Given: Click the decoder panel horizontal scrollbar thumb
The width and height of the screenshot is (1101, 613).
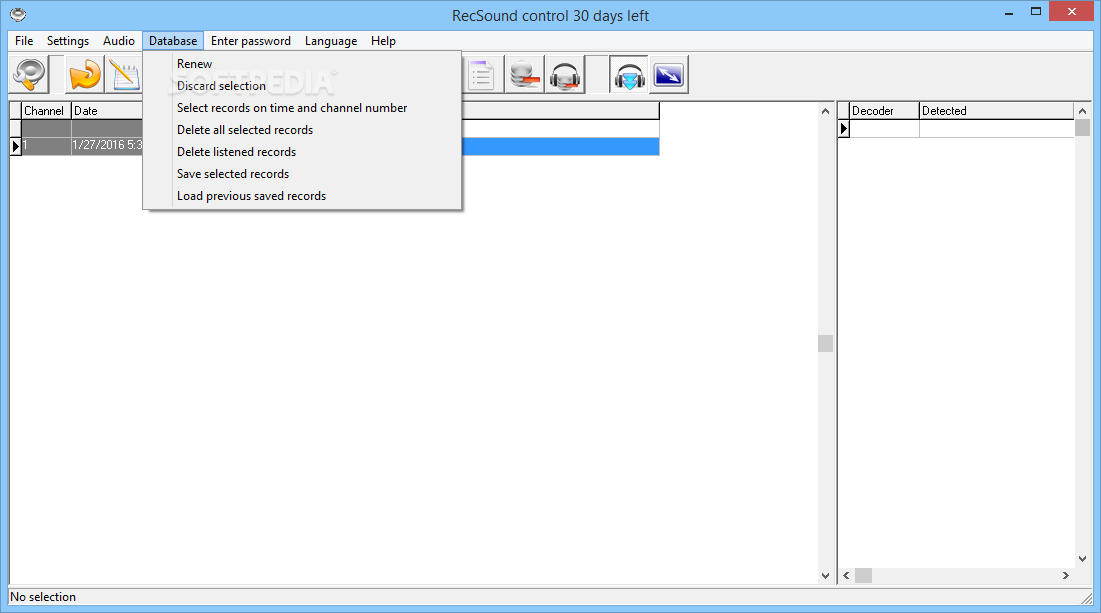Looking at the screenshot, I should [863, 575].
